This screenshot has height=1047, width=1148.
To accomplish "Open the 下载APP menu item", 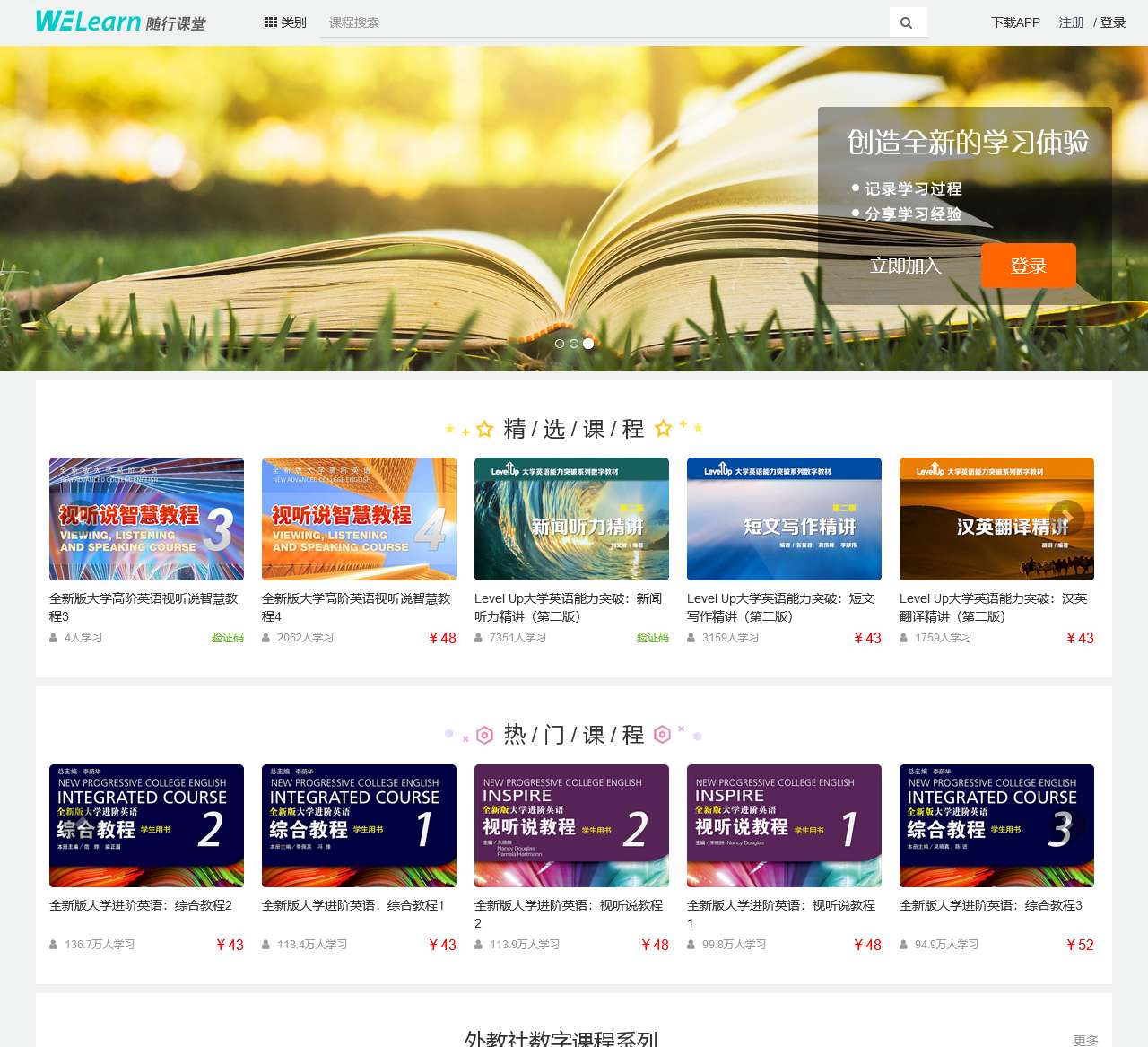I will [1015, 22].
